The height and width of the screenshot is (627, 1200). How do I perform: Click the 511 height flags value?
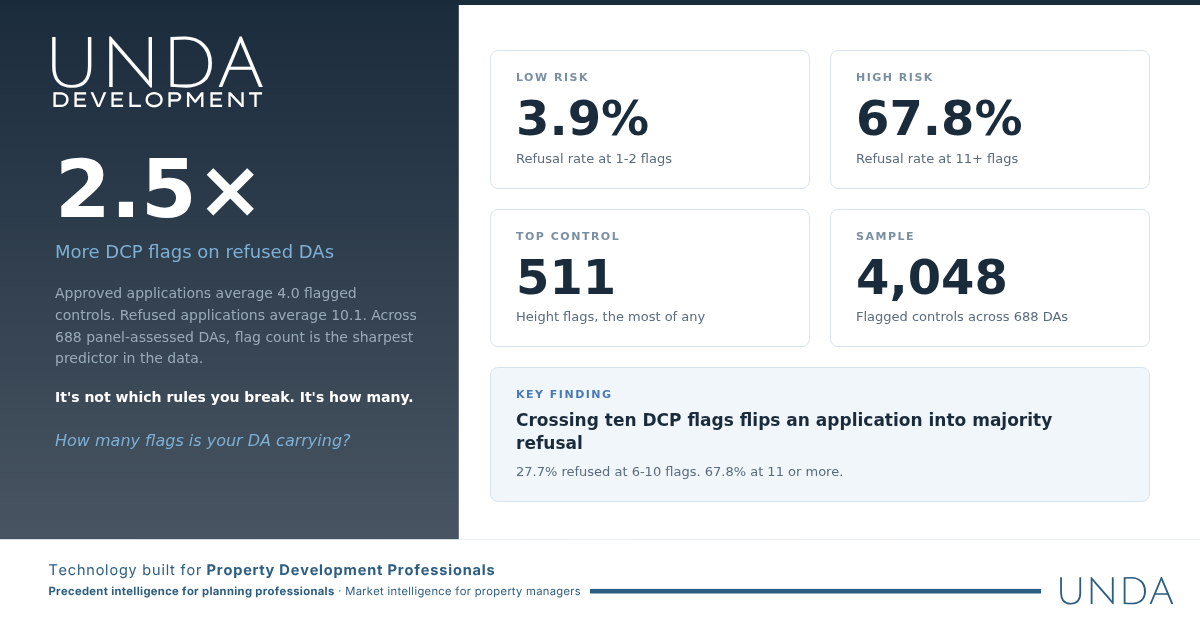coord(565,277)
